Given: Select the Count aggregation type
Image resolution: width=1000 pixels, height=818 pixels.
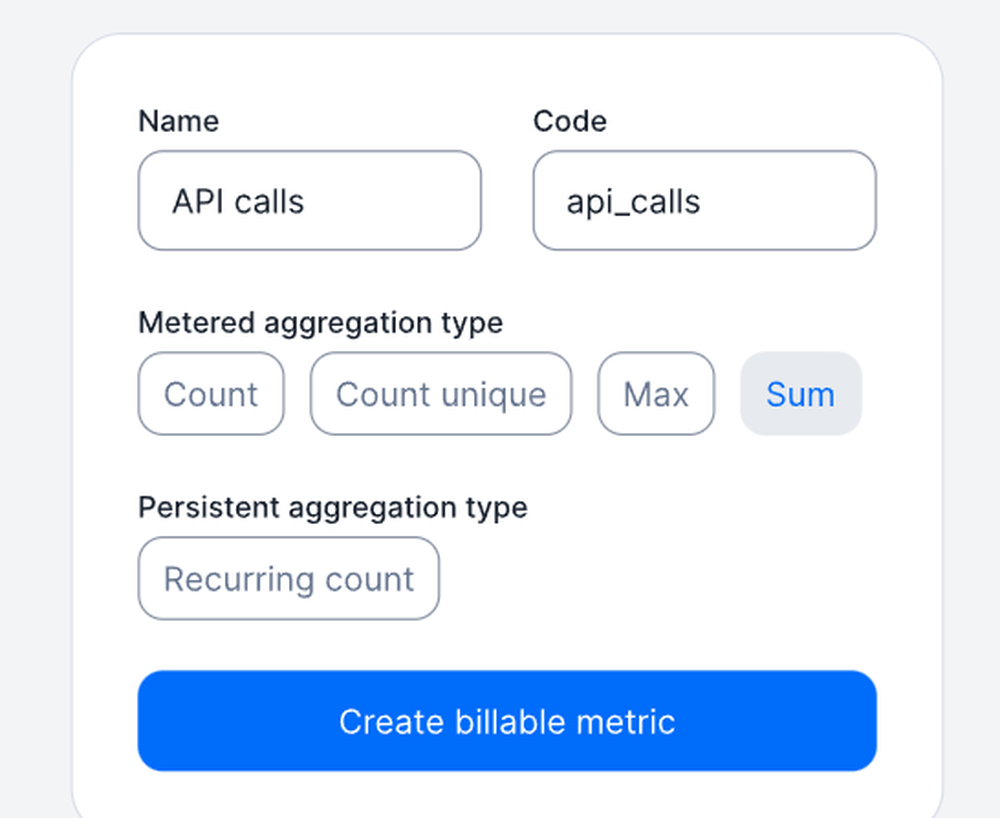Looking at the screenshot, I should (x=211, y=394).
